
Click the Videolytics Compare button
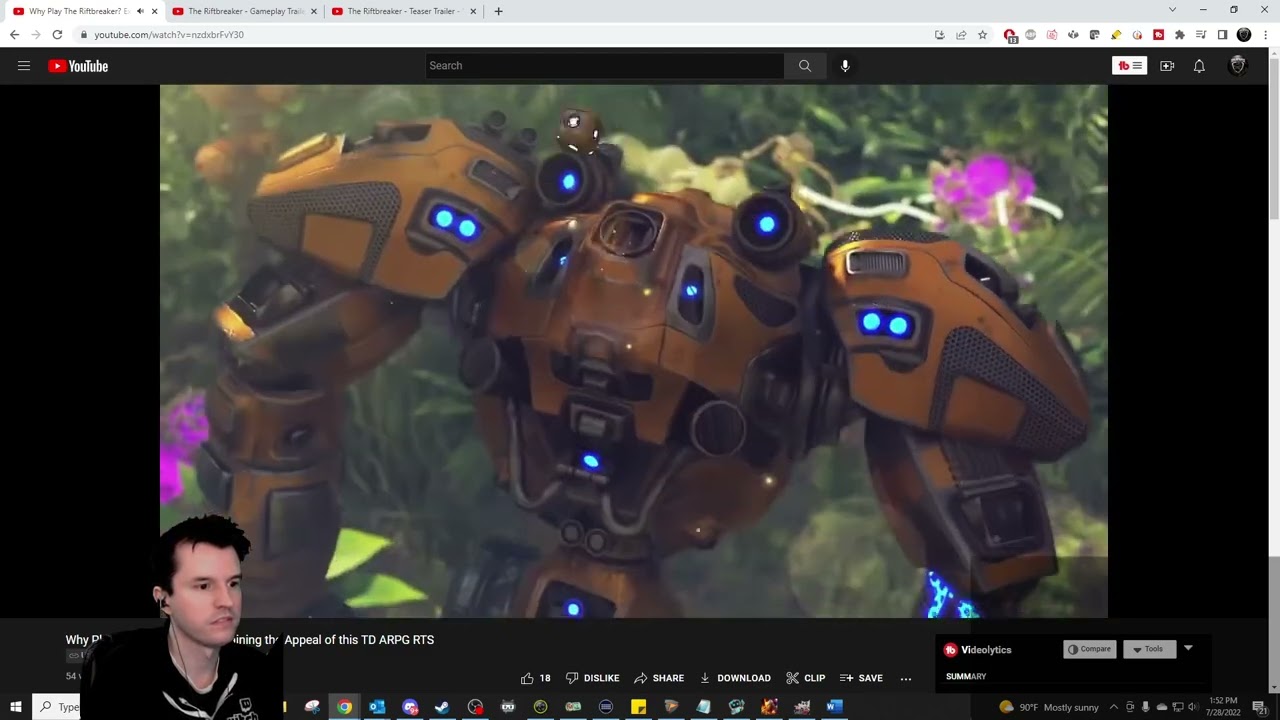click(x=1090, y=649)
